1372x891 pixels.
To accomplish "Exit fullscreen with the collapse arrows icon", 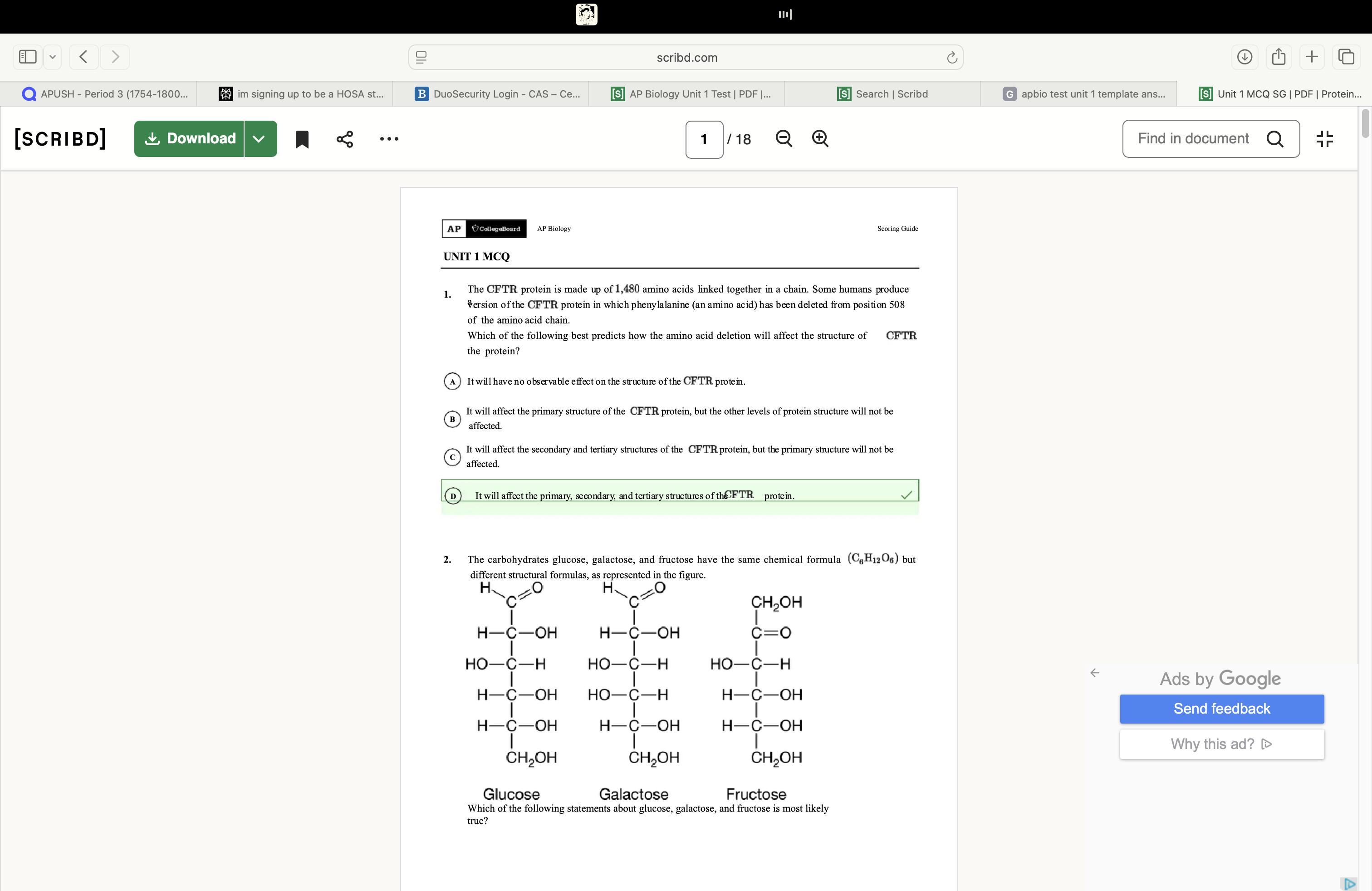I will 1325,139.
